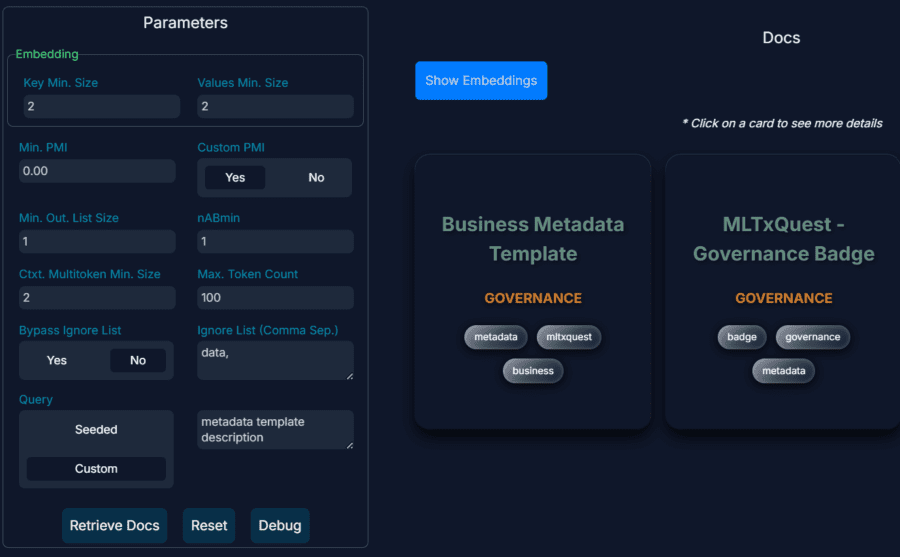The width and height of the screenshot is (900, 557).
Task: Click the query text box containing 'metadata template description'
Action: tap(275, 430)
